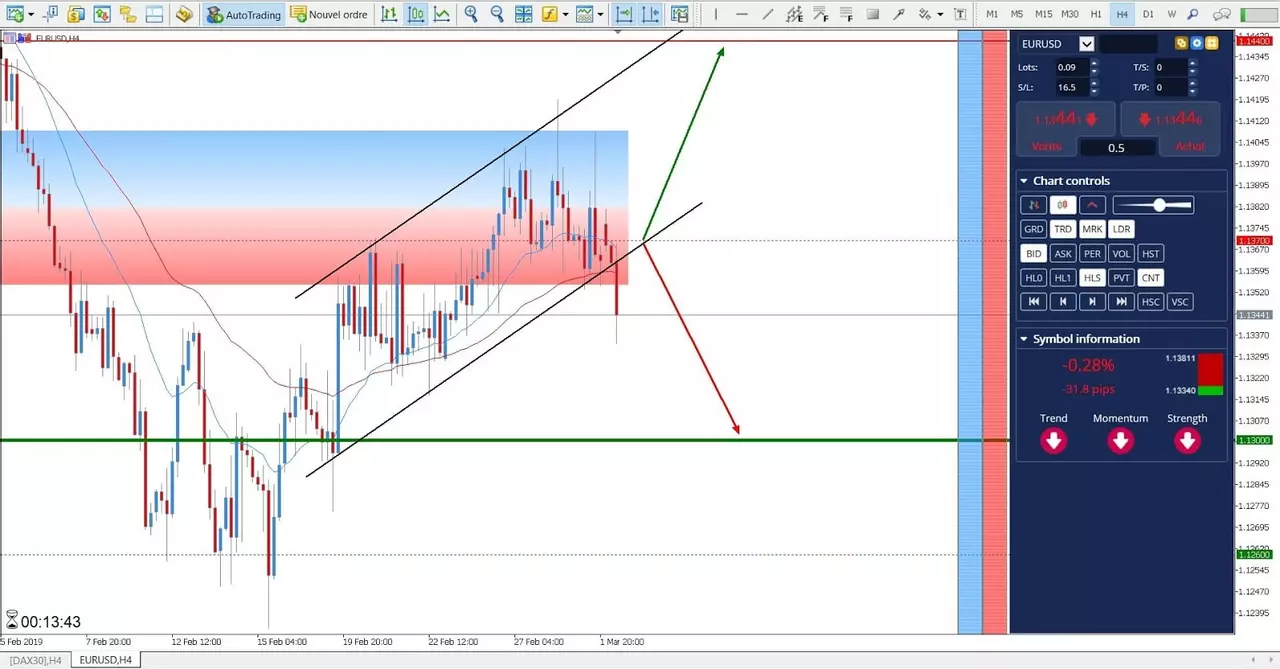Expand the templates dropdown arrow
Screen dimensions: 1280x669
[x=601, y=14]
